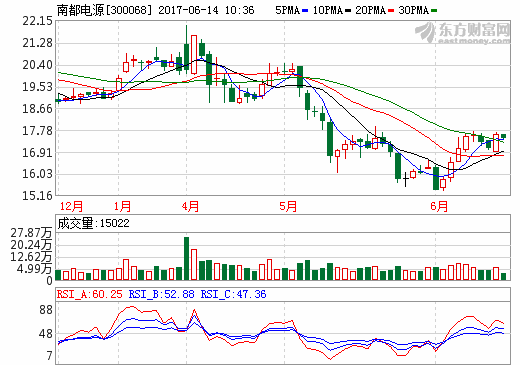
Task: Click the 19.53 price axis label
Action: [38, 87]
